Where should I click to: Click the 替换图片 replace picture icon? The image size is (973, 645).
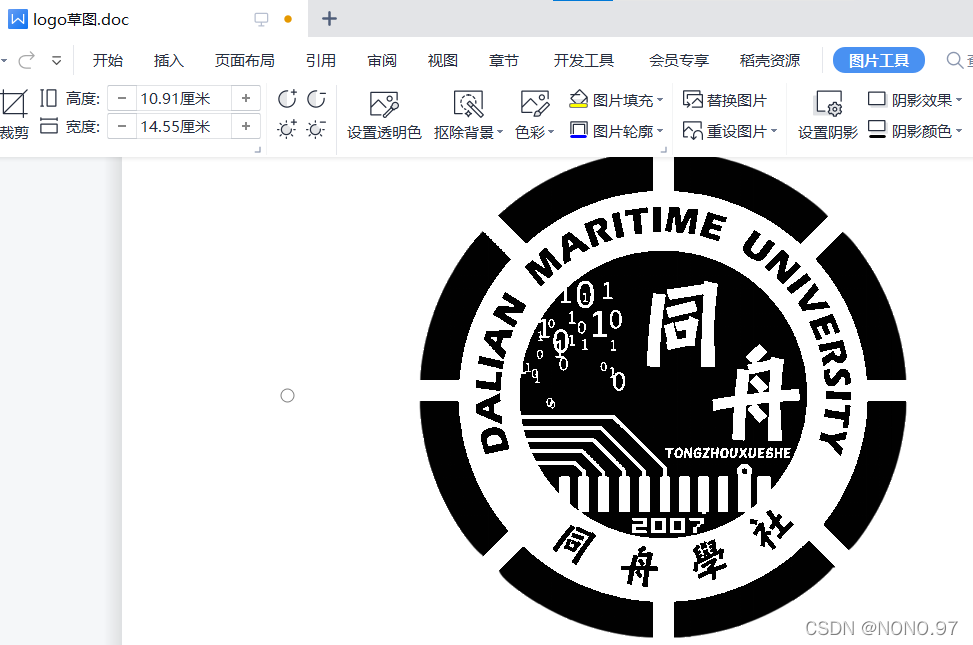coord(692,97)
